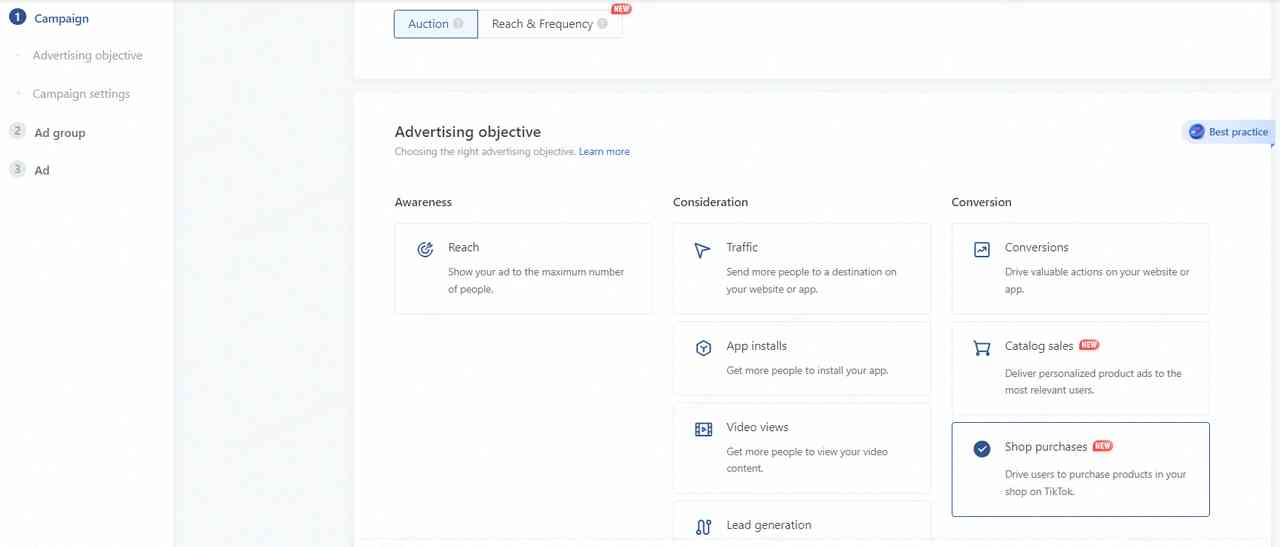Click the Best practice badge icon
This screenshot has height=547, width=1280.
[x=1196, y=132]
